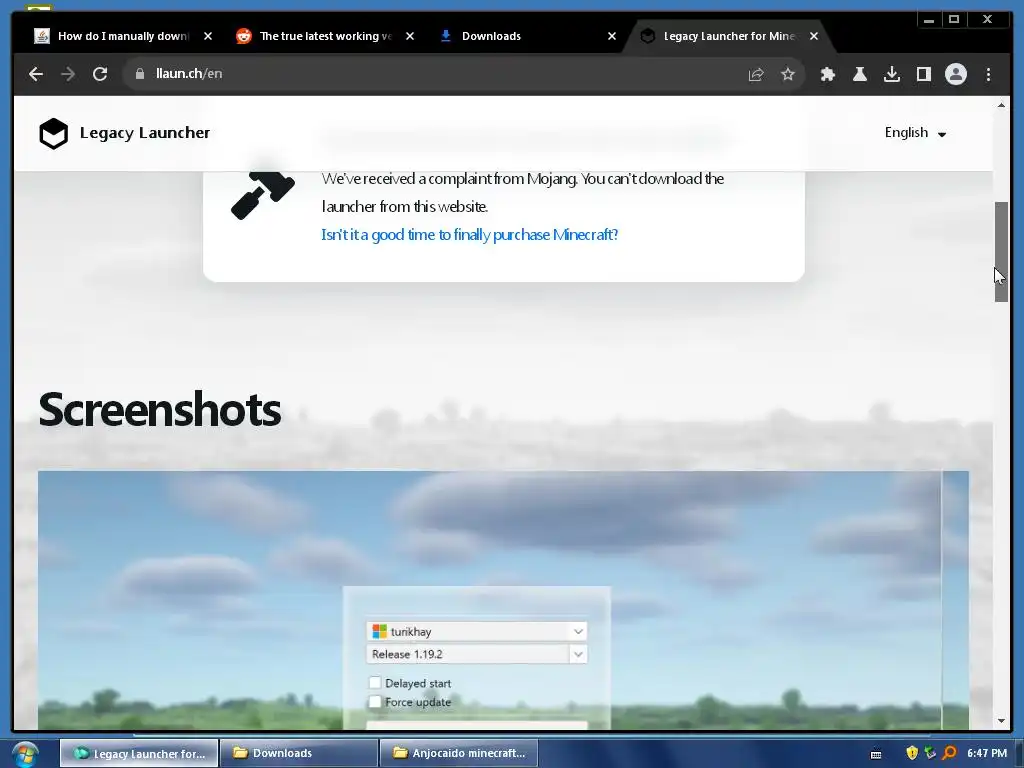Tick the Force update checkbox
This screenshot has height=768, width=1024.
coord(375,702)
